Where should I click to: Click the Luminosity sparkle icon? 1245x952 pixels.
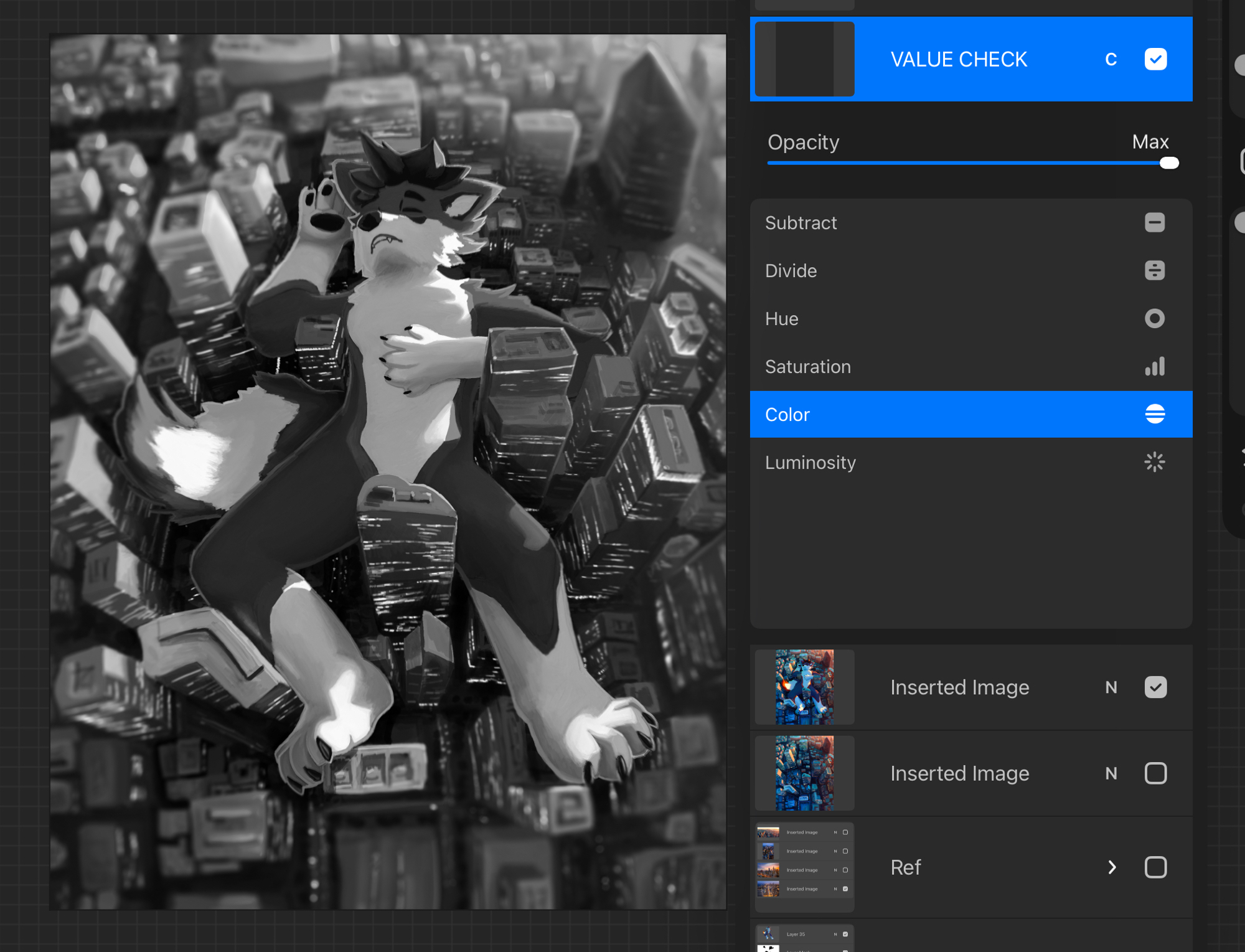(1154, 462)
